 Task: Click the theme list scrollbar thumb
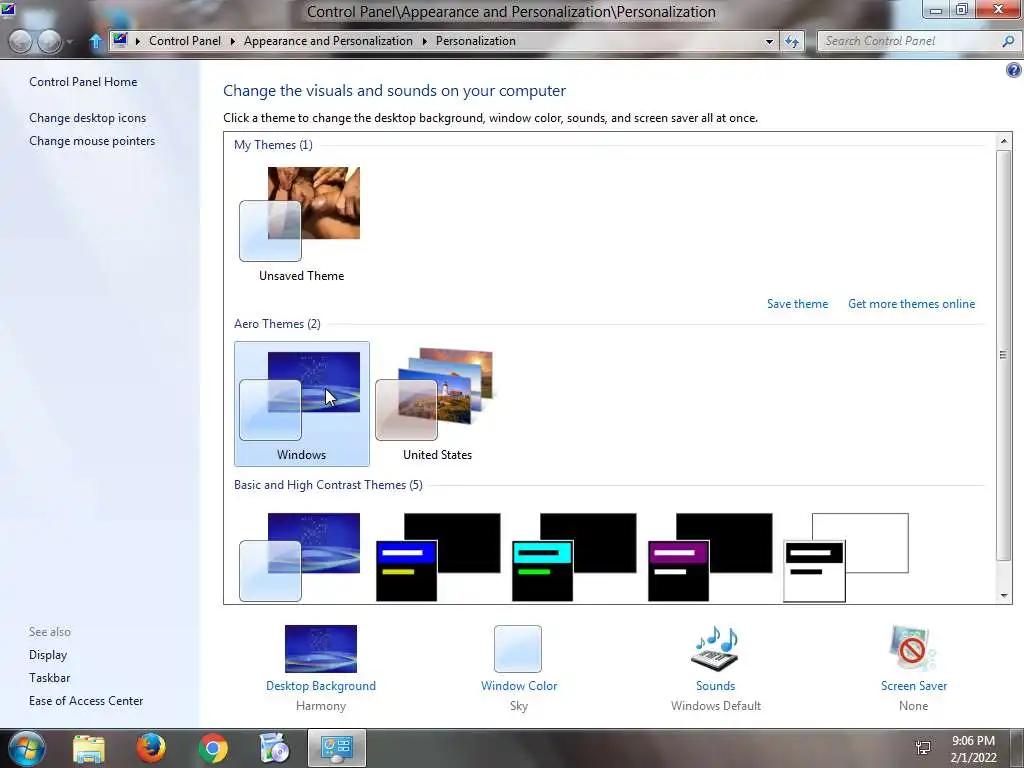[x=1004, y=355]
